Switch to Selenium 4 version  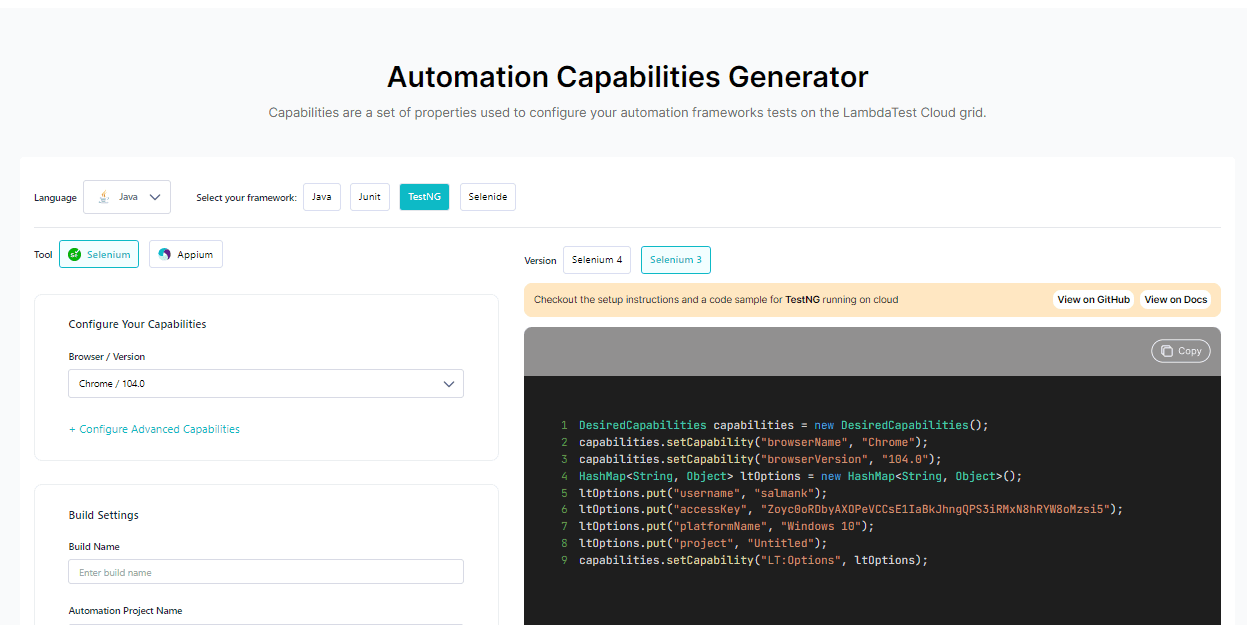[597, 260]
